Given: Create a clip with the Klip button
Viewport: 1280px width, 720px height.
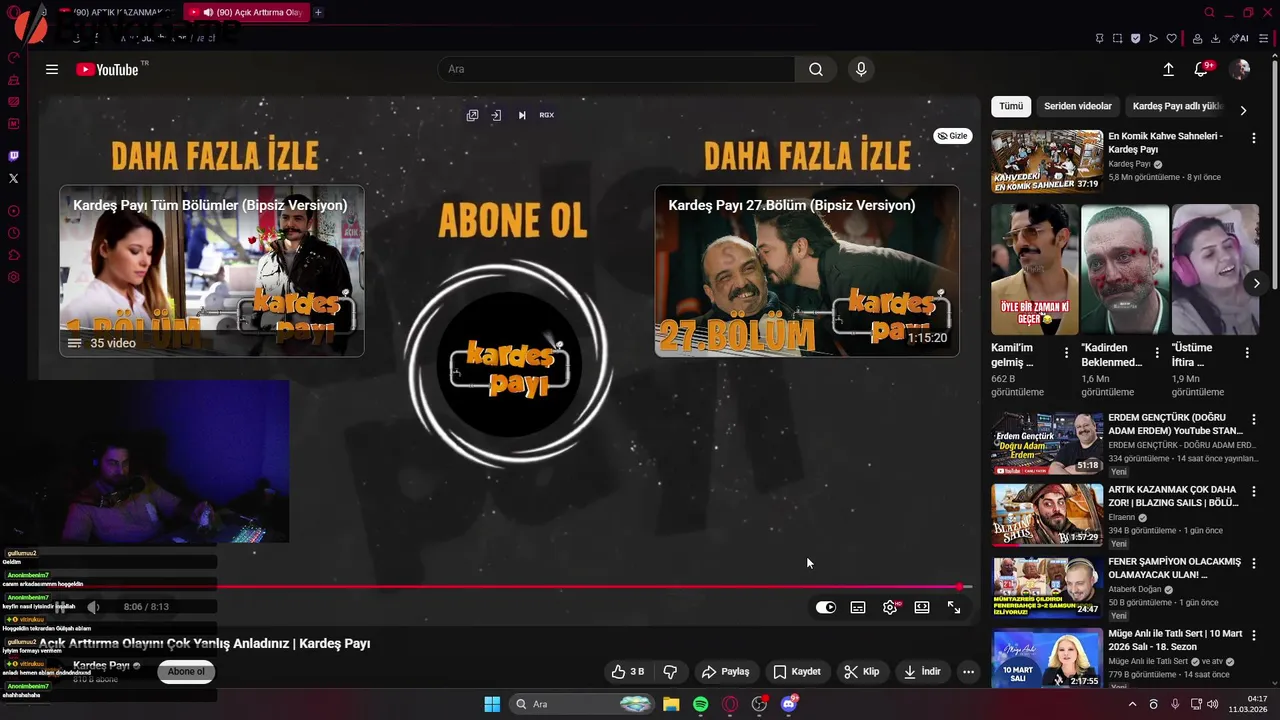Looking at the screenshot, I should click(x=862, y=672).
